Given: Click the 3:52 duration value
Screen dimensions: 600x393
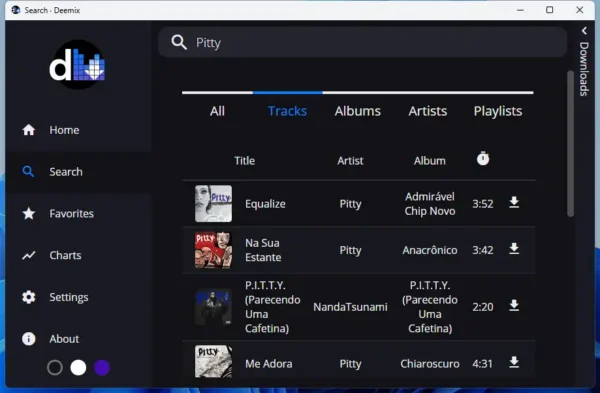Looking at the screenshot, I should coord(483,204).
